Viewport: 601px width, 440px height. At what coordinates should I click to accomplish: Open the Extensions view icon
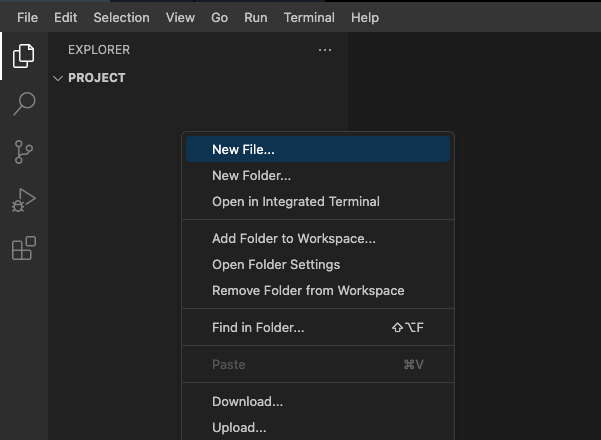[x=23, y=248]
